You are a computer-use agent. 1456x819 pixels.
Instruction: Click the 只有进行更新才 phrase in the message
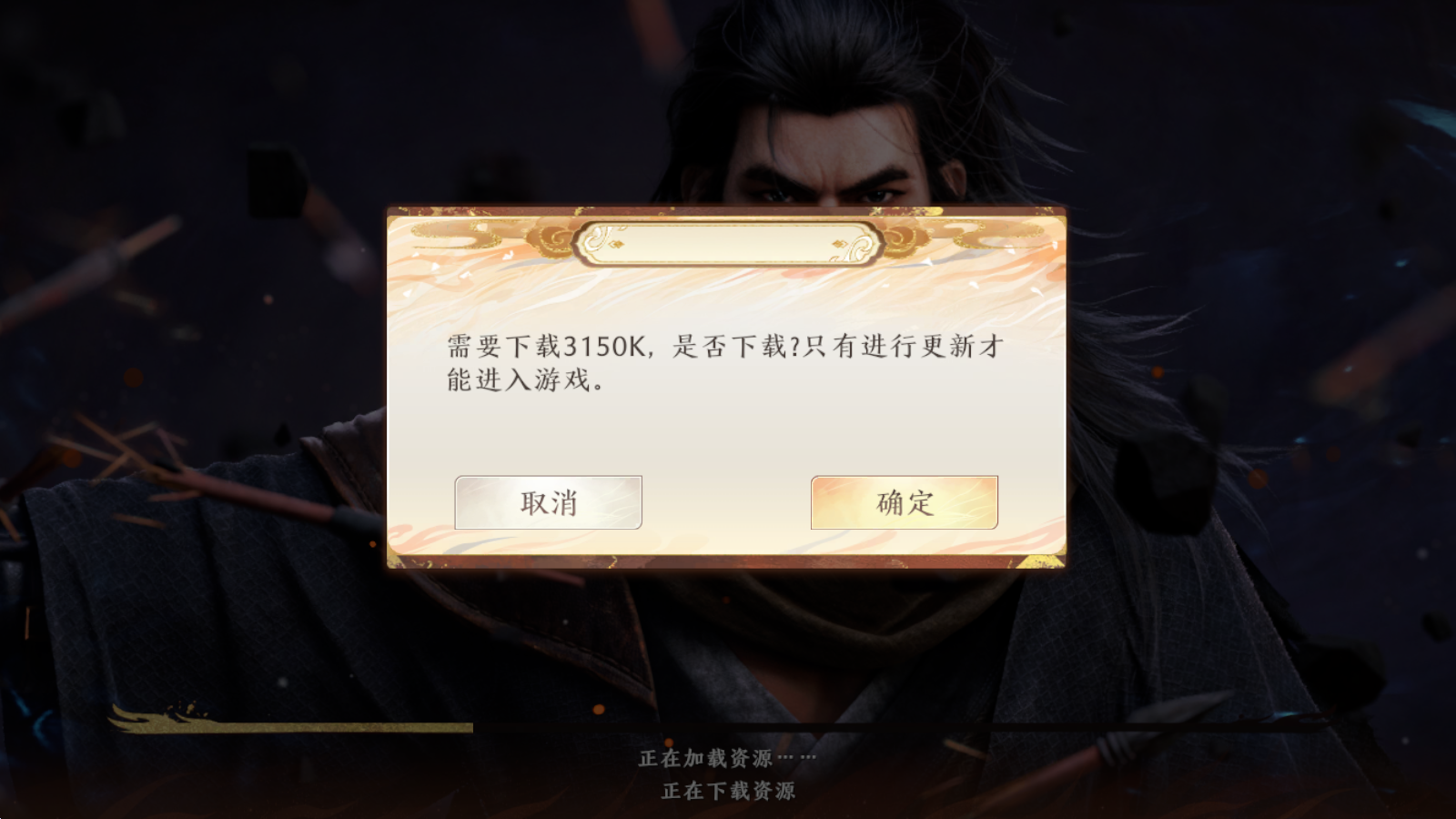(905, 346)
